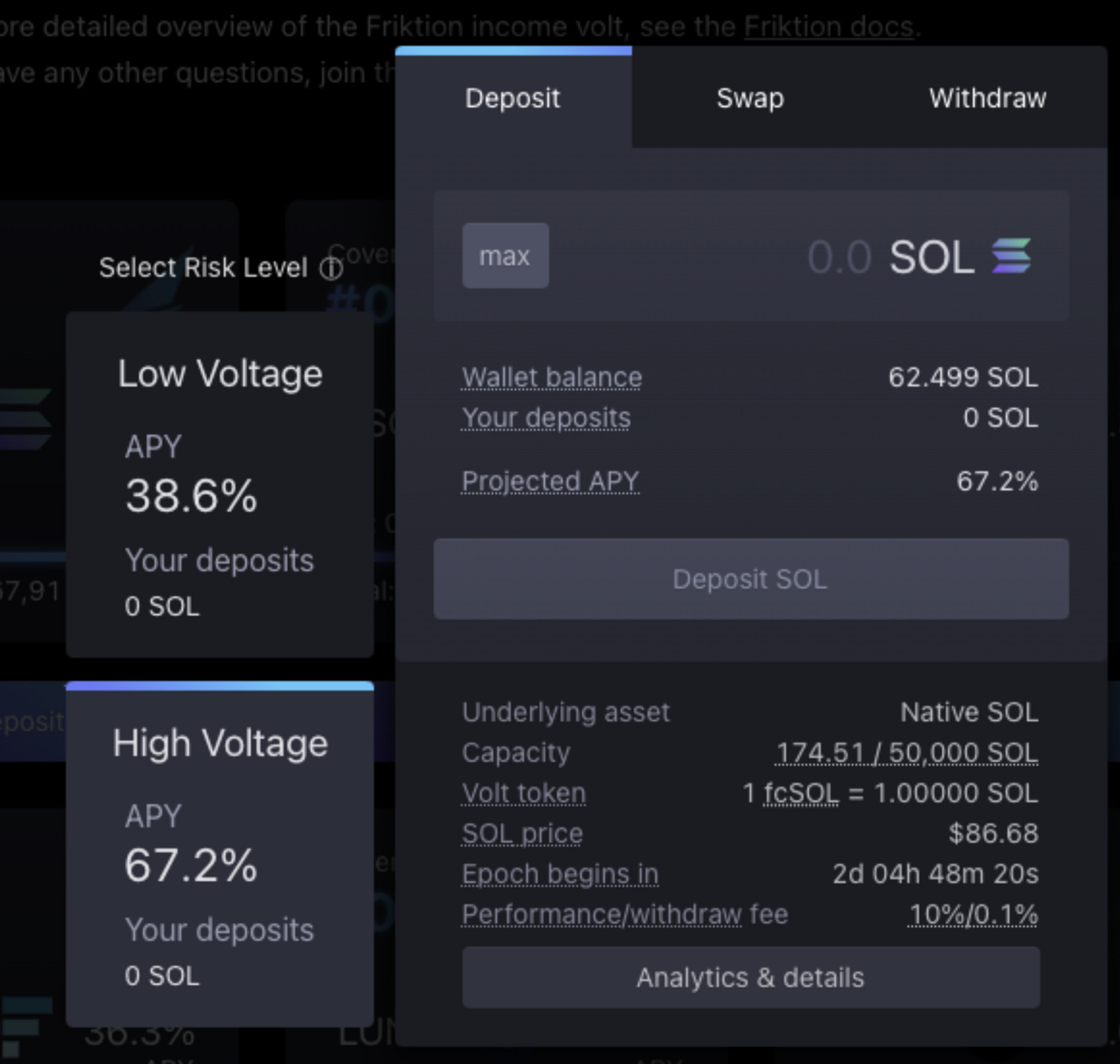Click the max amount button
1120x1064 pixels.
pos(506,256)
